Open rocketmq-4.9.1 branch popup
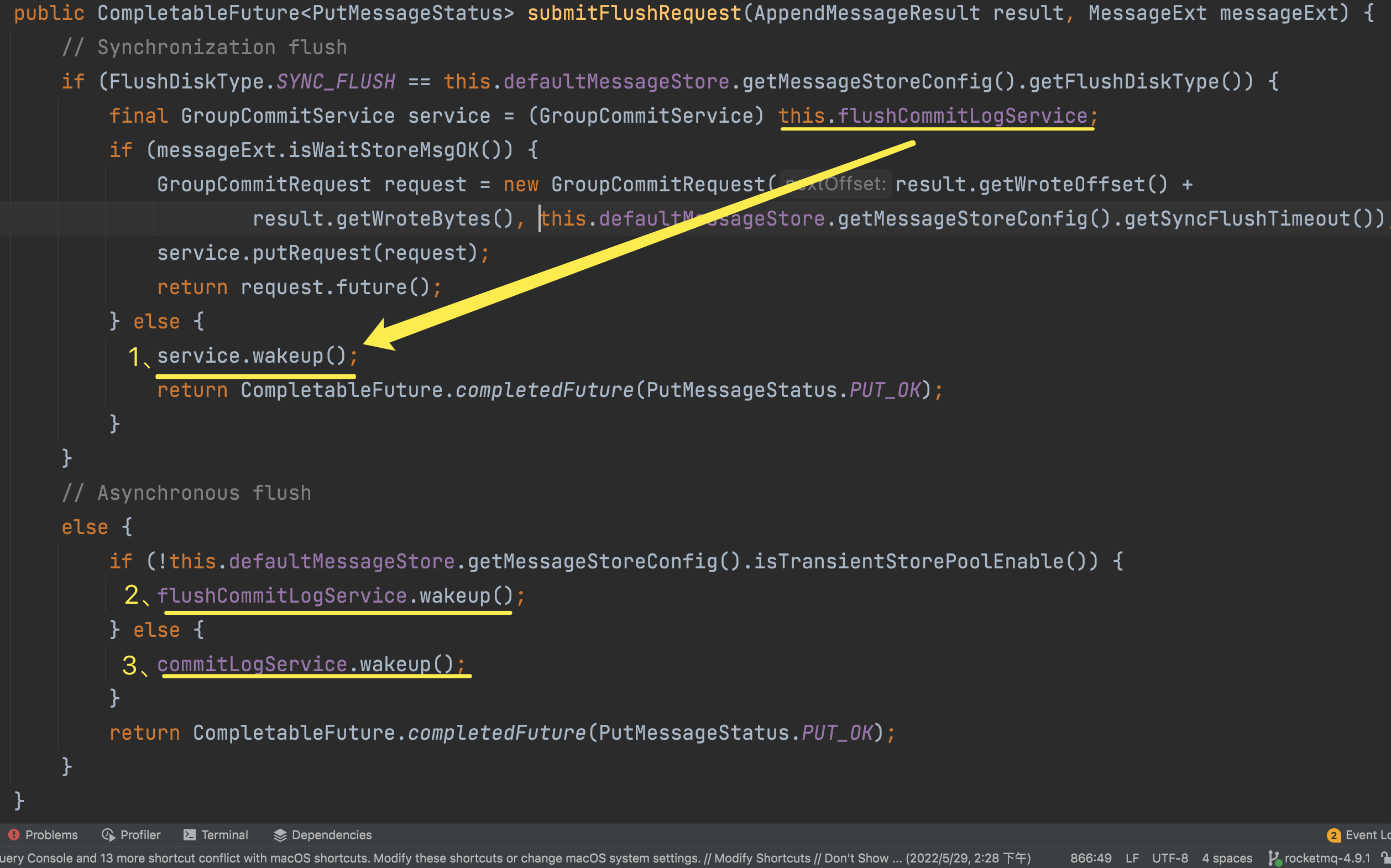1391x868 pixels. [x=1326, y=857]
